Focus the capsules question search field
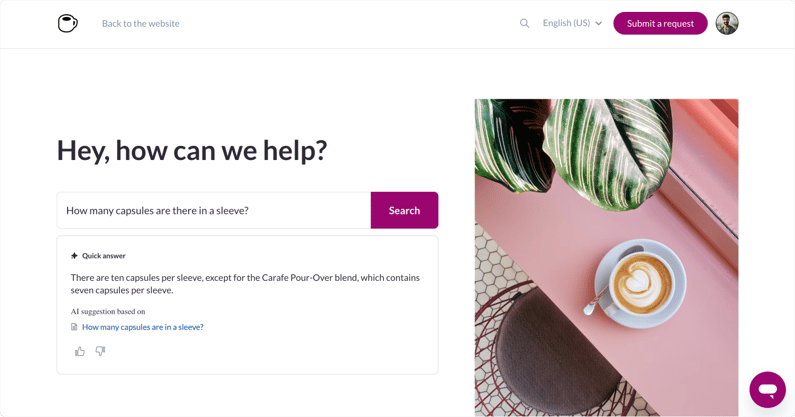 [214, 210]
